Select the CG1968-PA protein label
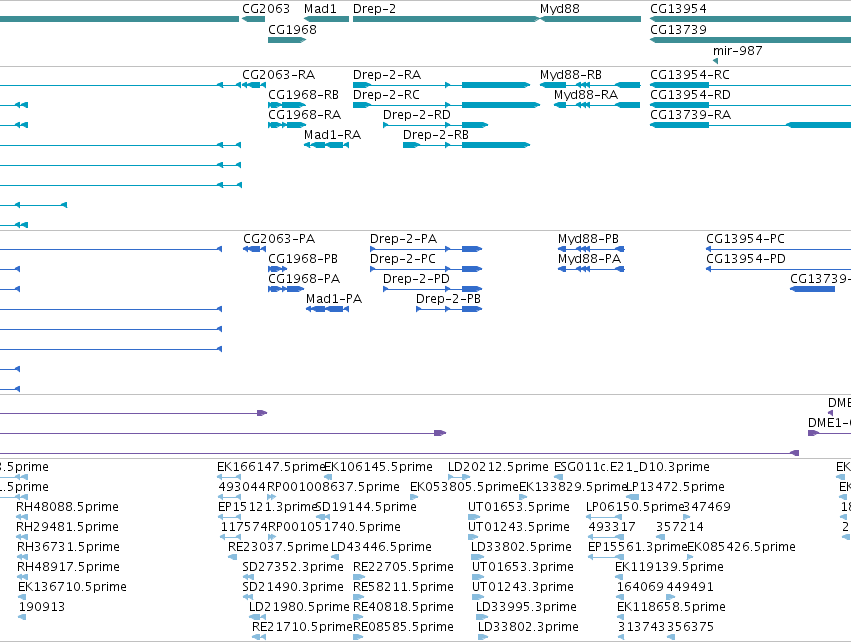The width and height of the screenshot is (851, 642). point(304,279)
